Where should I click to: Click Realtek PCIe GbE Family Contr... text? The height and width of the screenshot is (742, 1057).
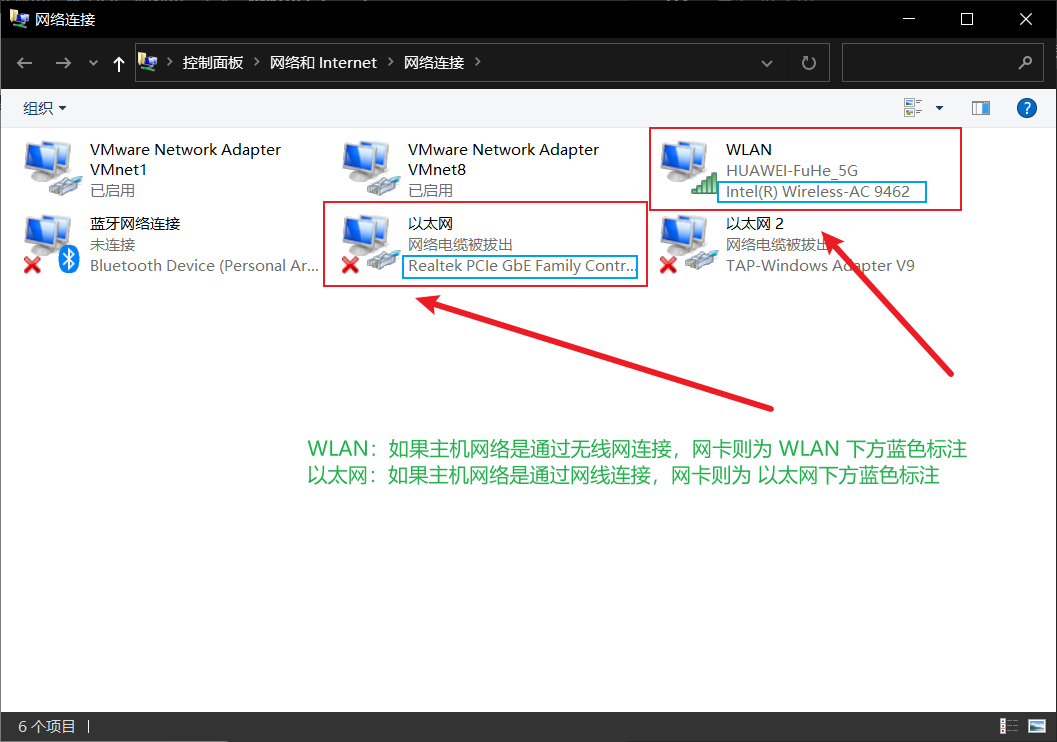(522, 266)
